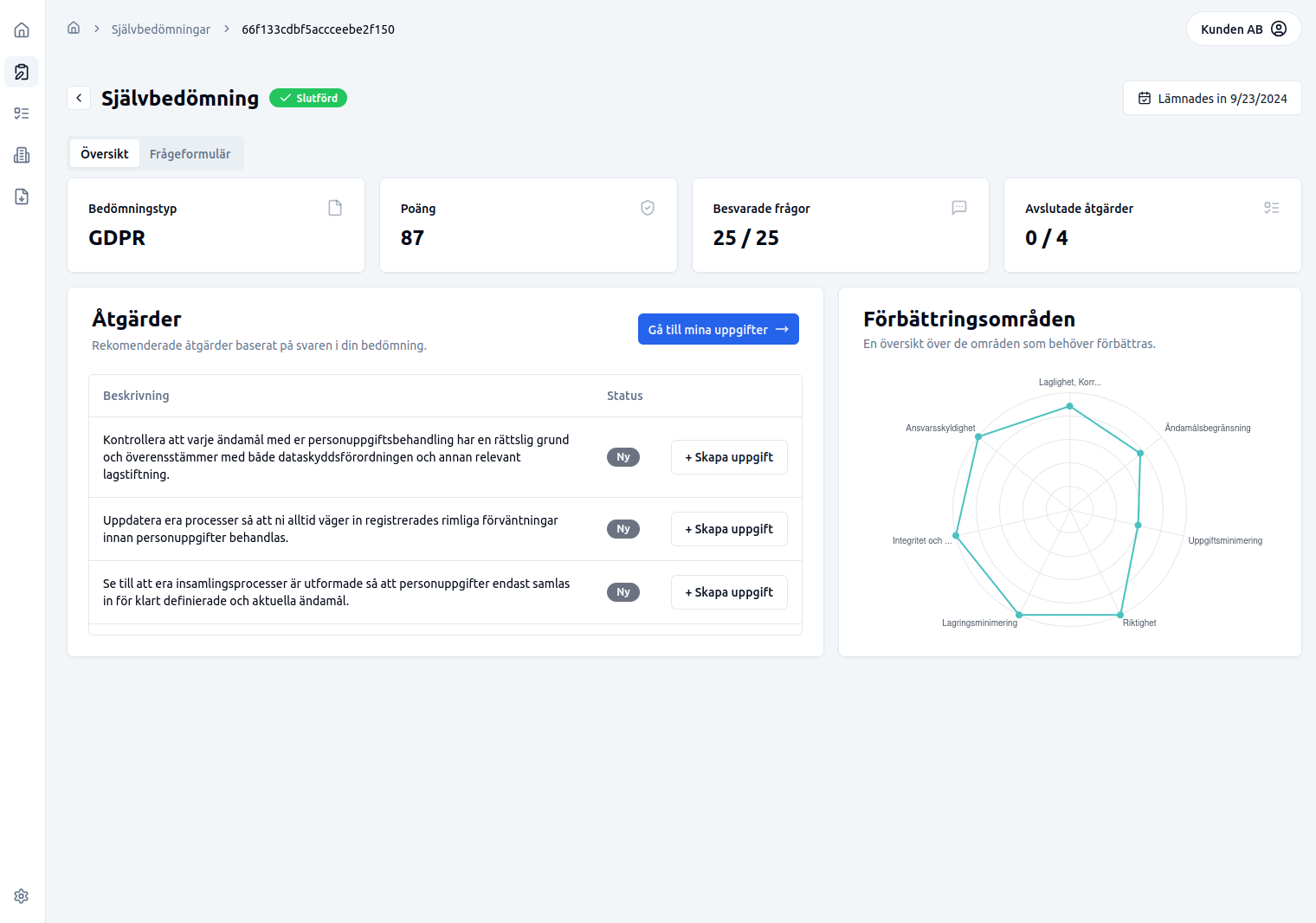Open the self-assessments clipboard icon in sidebar
Screen dimensions: 1316x923
click(x=22, y=72)
